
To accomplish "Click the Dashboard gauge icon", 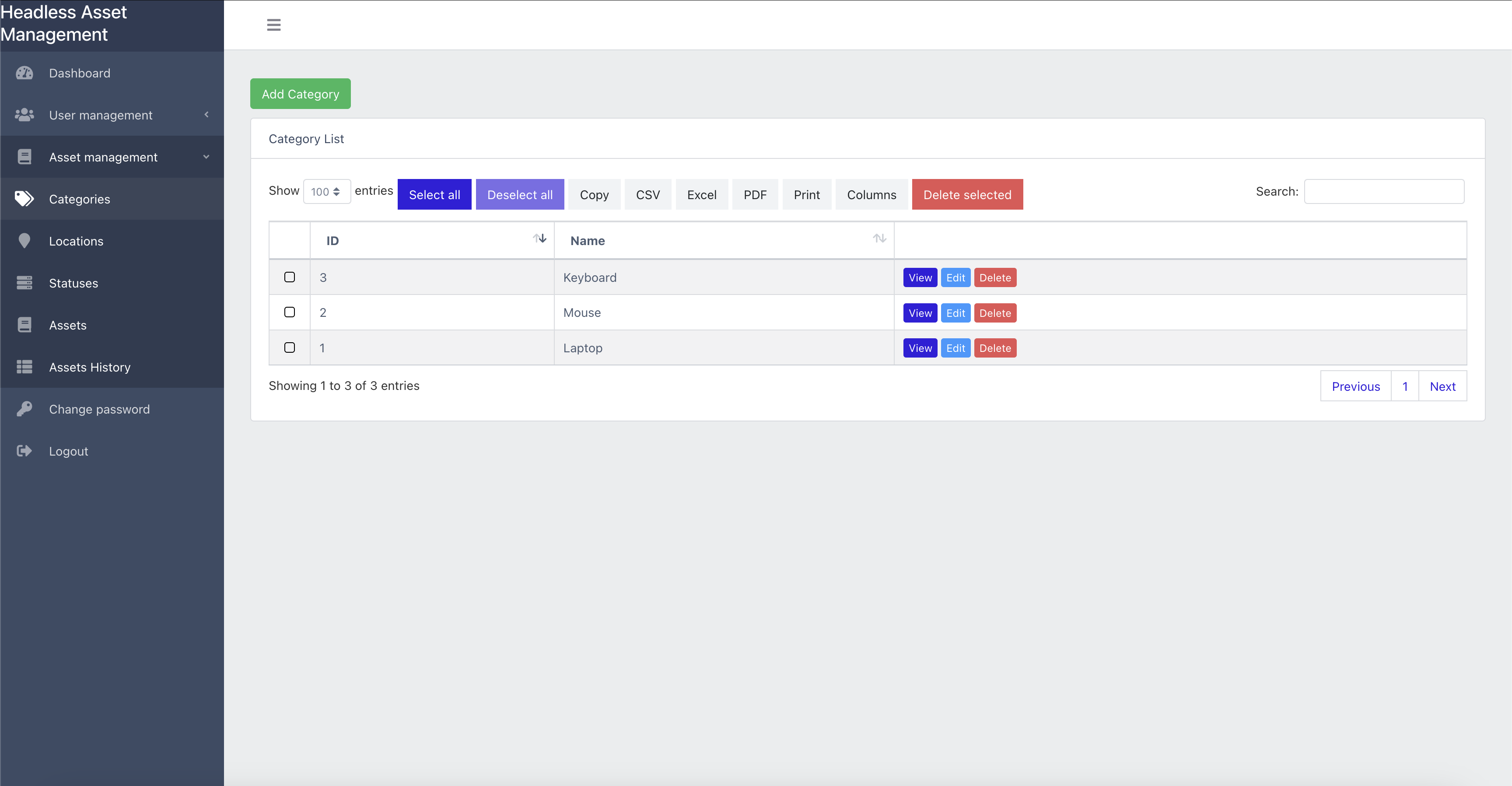I will [x=24, y=73].
